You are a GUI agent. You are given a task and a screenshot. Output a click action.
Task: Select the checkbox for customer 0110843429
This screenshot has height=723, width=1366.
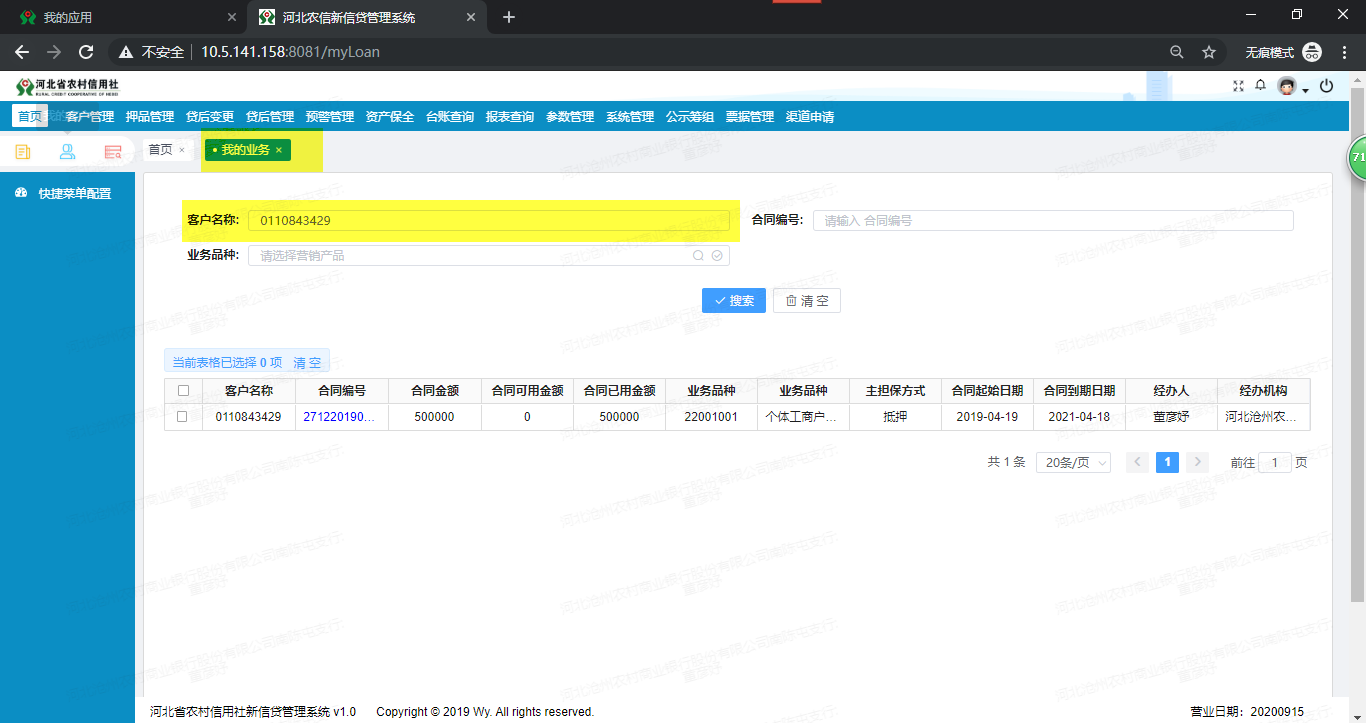[x=183, y=417]
